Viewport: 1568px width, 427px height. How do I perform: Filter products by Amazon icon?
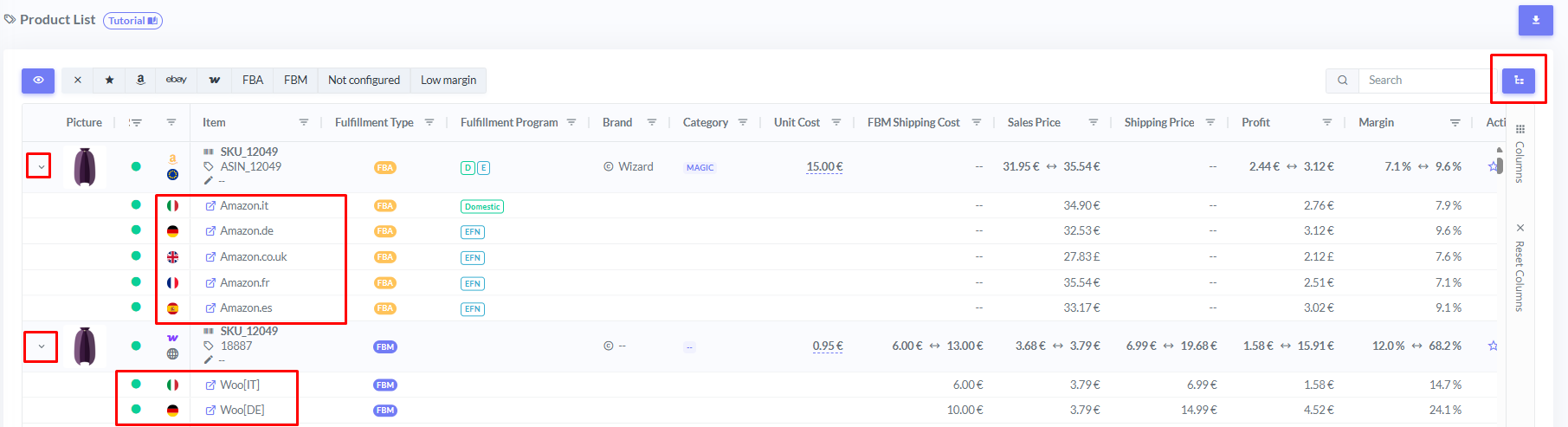pyautogui.click(x=140, y=80)
